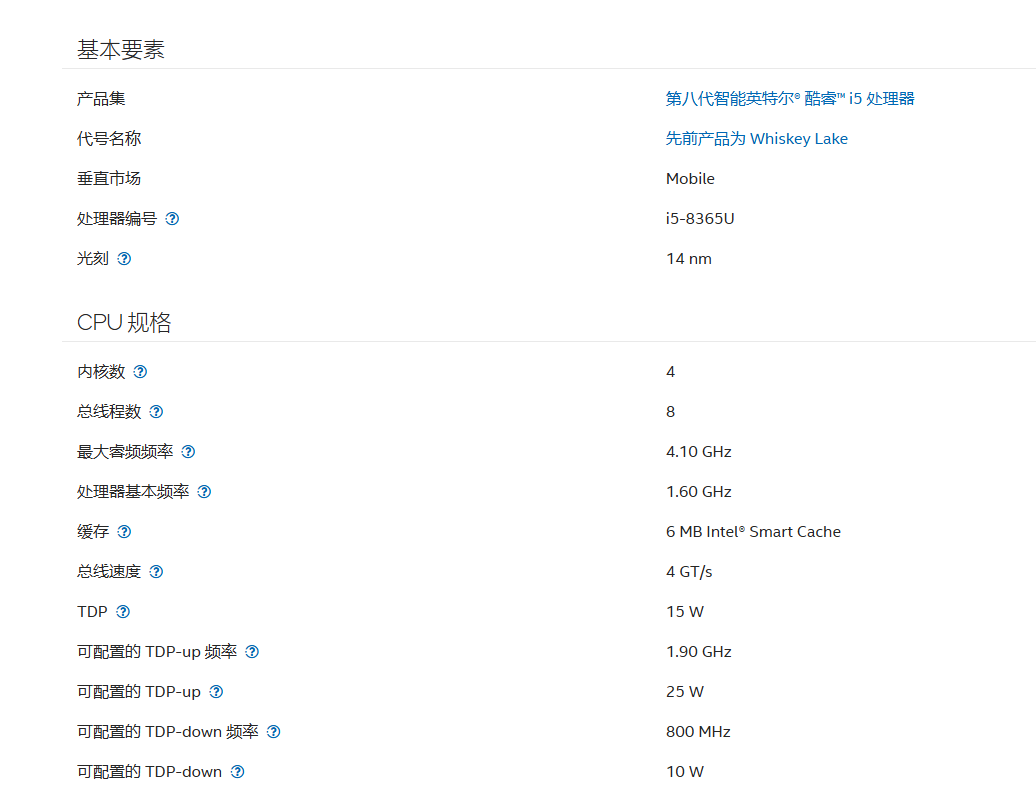Select the 800 MHz TDP-down frequency value

(x=698, y=732)
